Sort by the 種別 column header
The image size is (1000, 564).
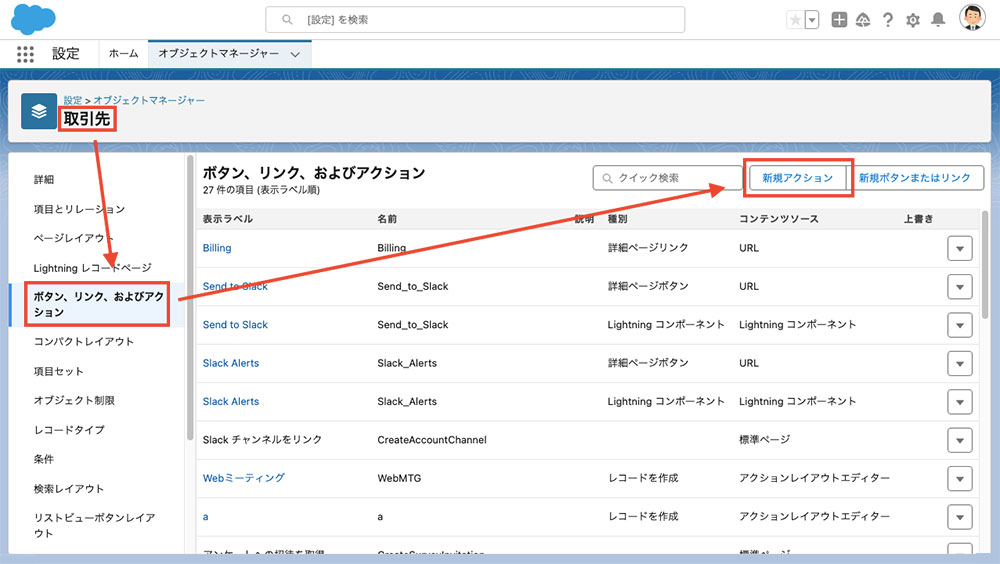pos(617,219)
